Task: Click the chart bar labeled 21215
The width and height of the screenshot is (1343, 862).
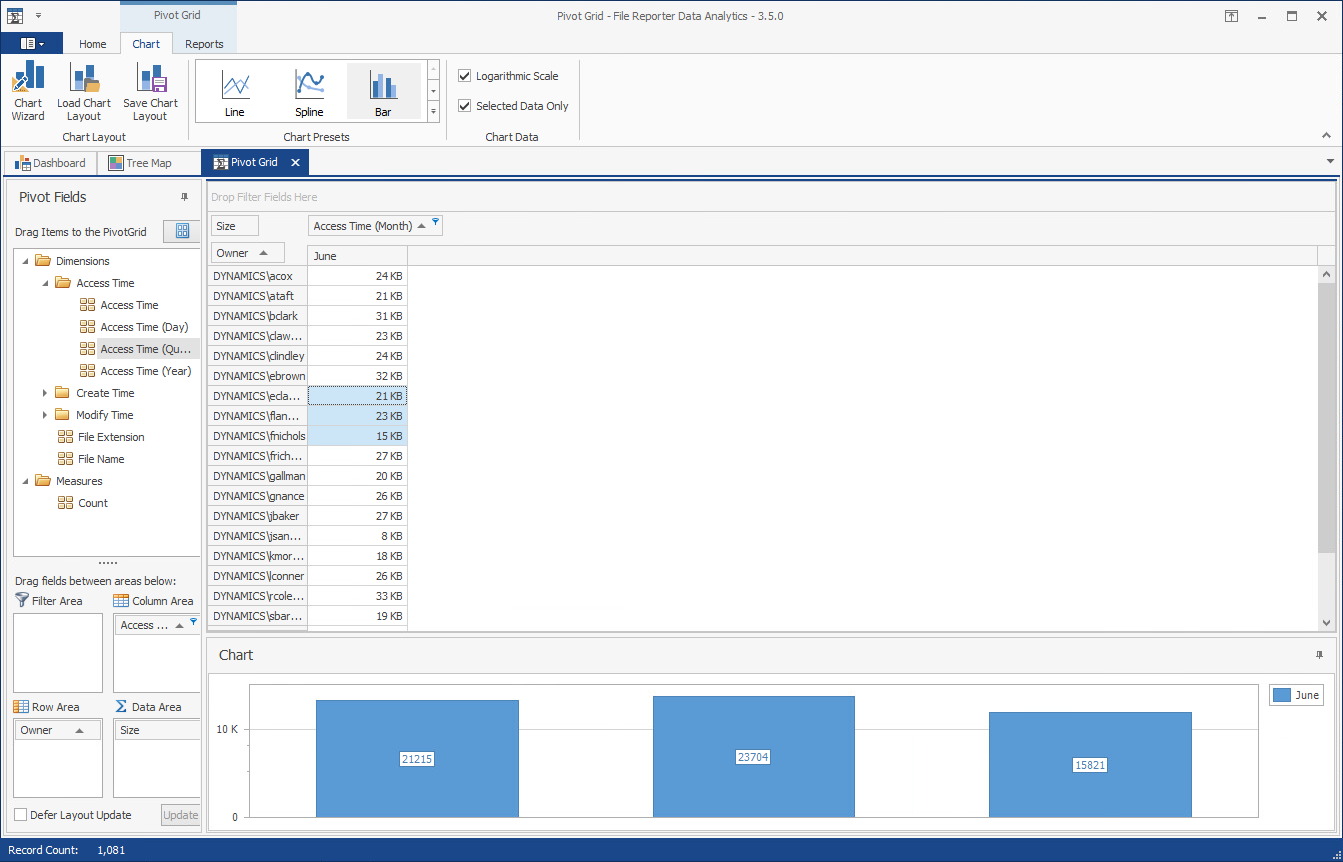Action: tap(417, 758)
